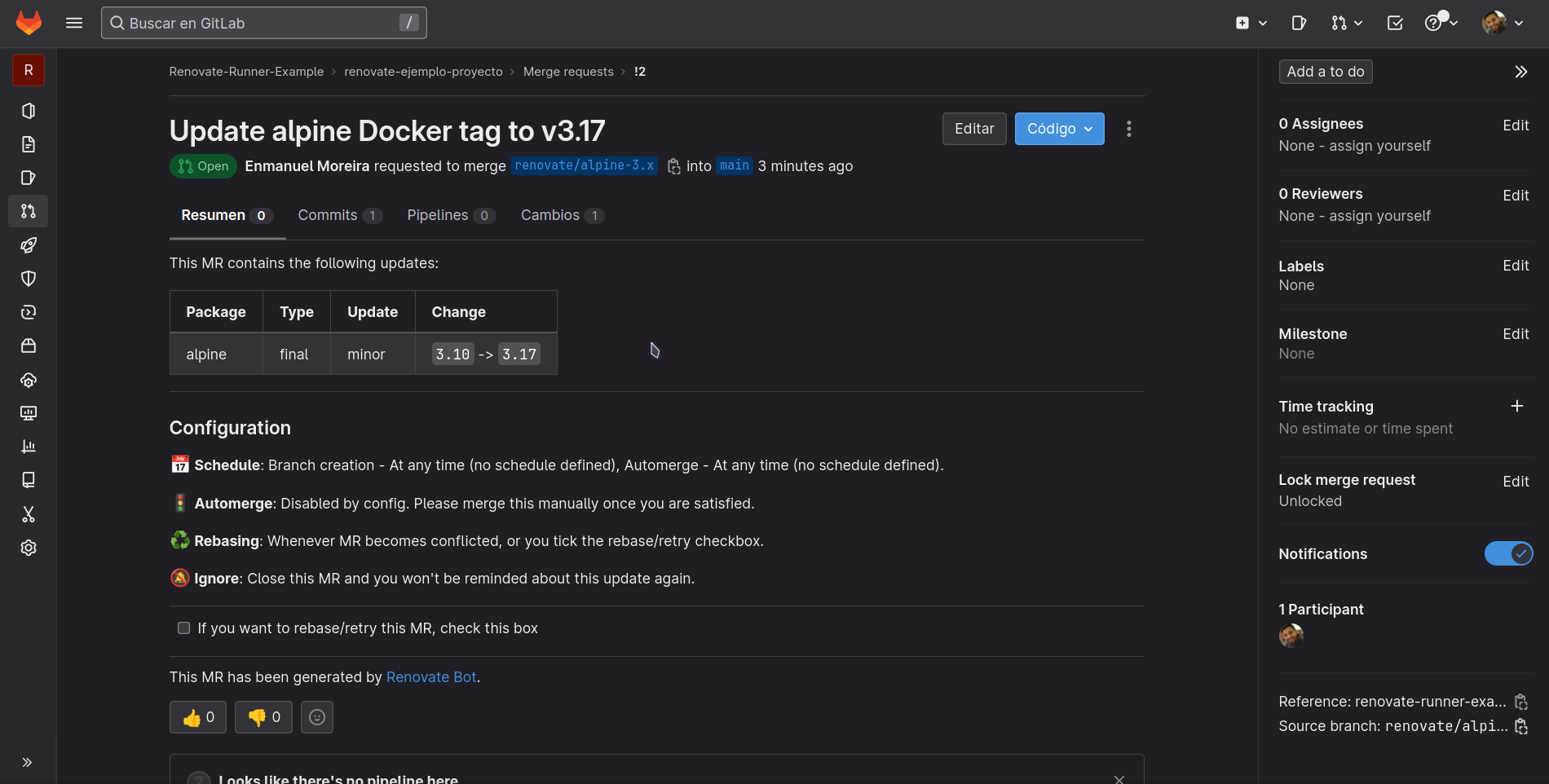Add an emoji reaction with smiley button
Screen dimensions: 1549x784
click(317, 717)
